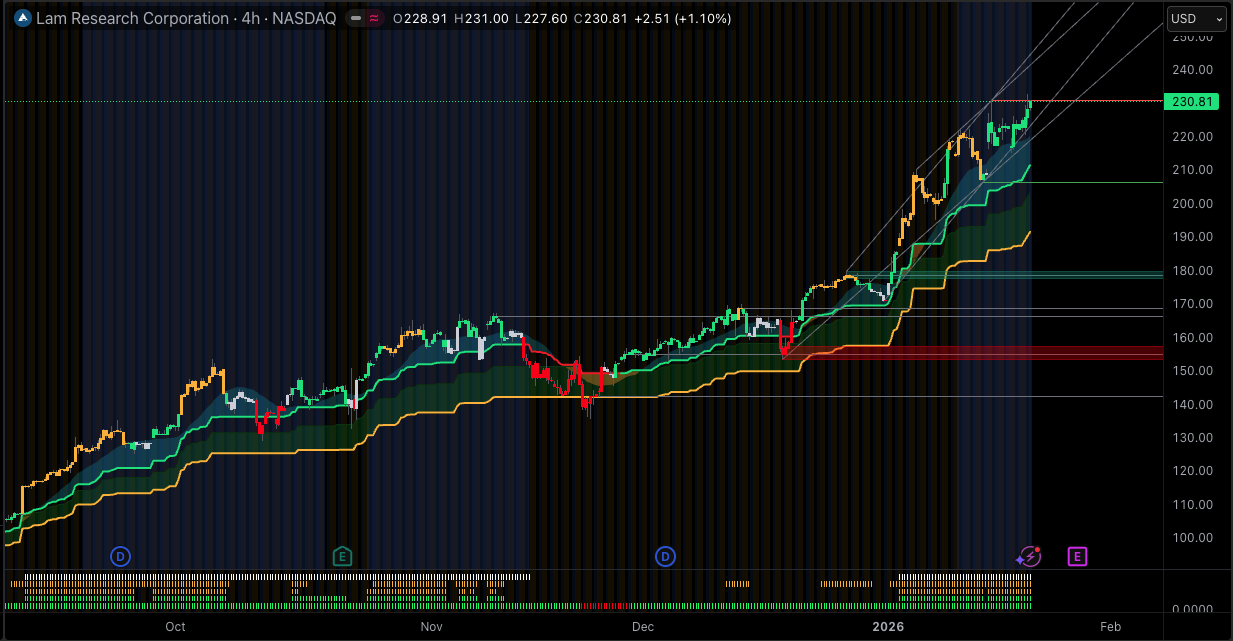The height and width of the screenshot is (641, 1233).
Task: Open the USD currency dropdown
Action: (1196, 18)
